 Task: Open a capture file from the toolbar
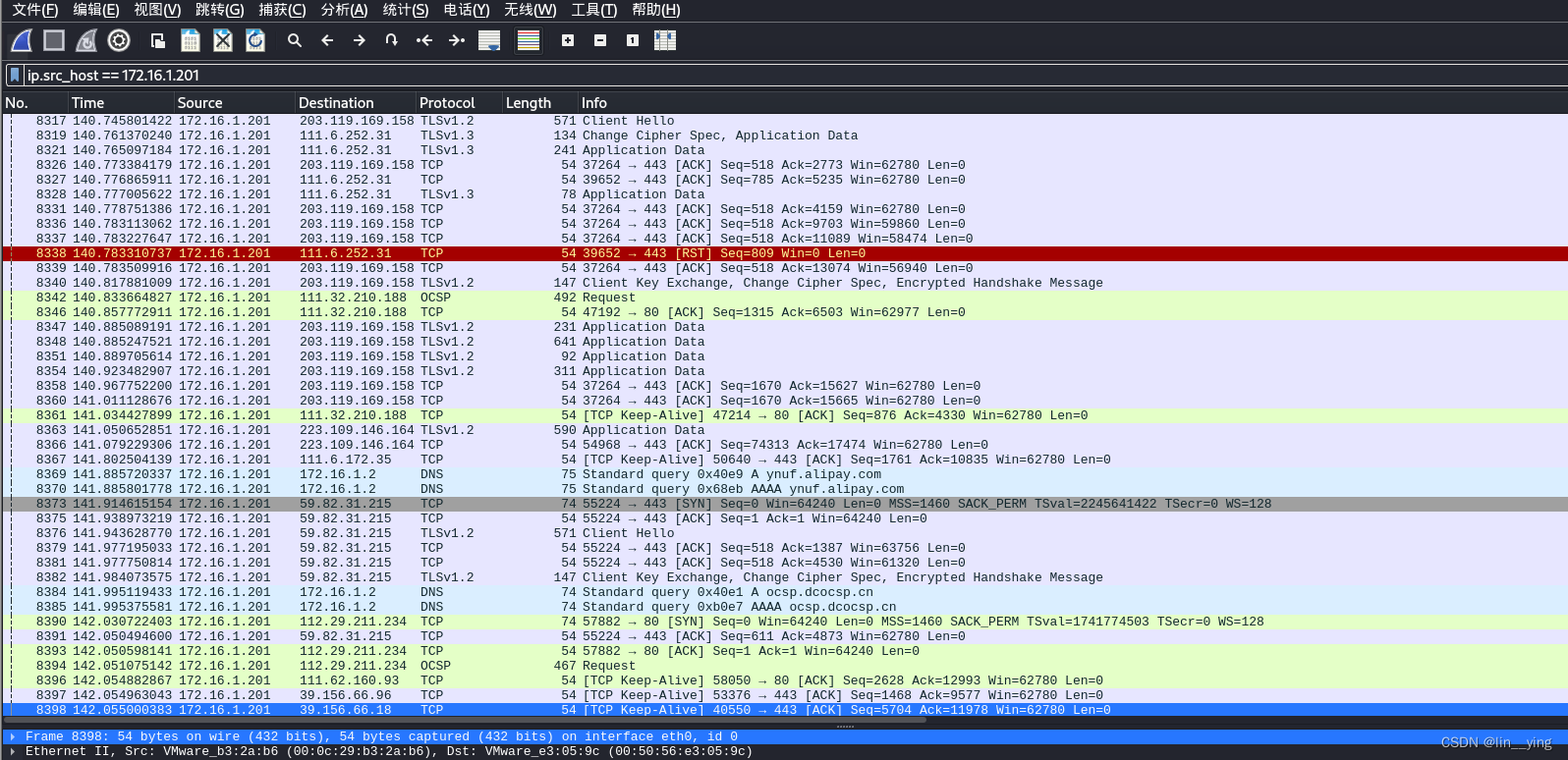[157, 40]
